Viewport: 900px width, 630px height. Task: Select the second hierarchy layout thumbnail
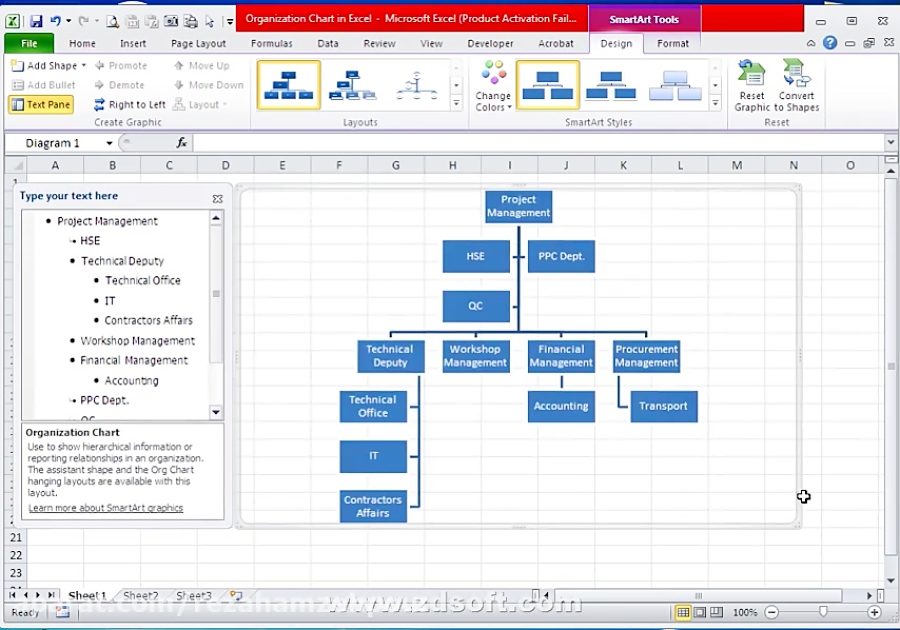coord(352,85)
